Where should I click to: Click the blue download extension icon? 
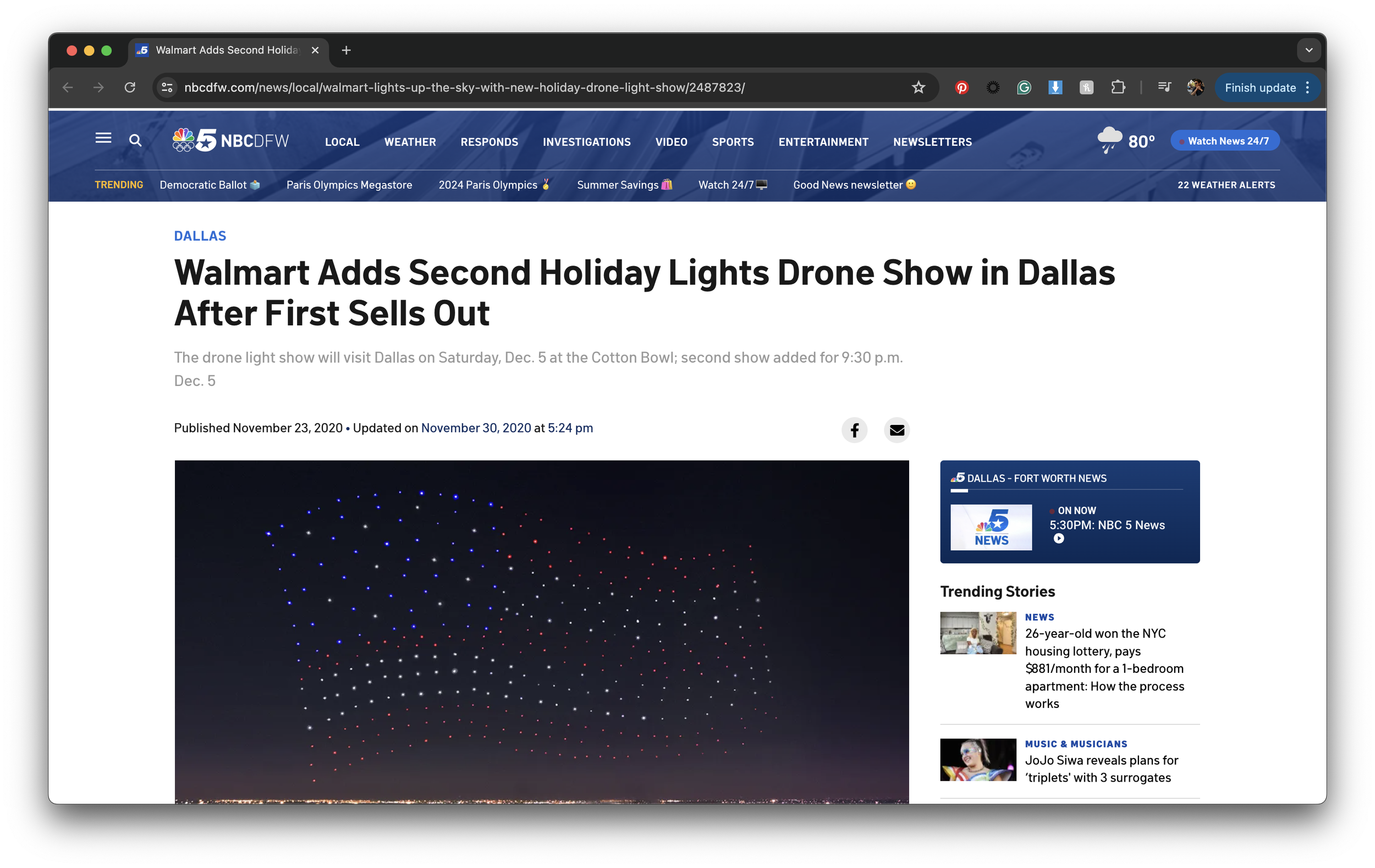point(1055,88)
